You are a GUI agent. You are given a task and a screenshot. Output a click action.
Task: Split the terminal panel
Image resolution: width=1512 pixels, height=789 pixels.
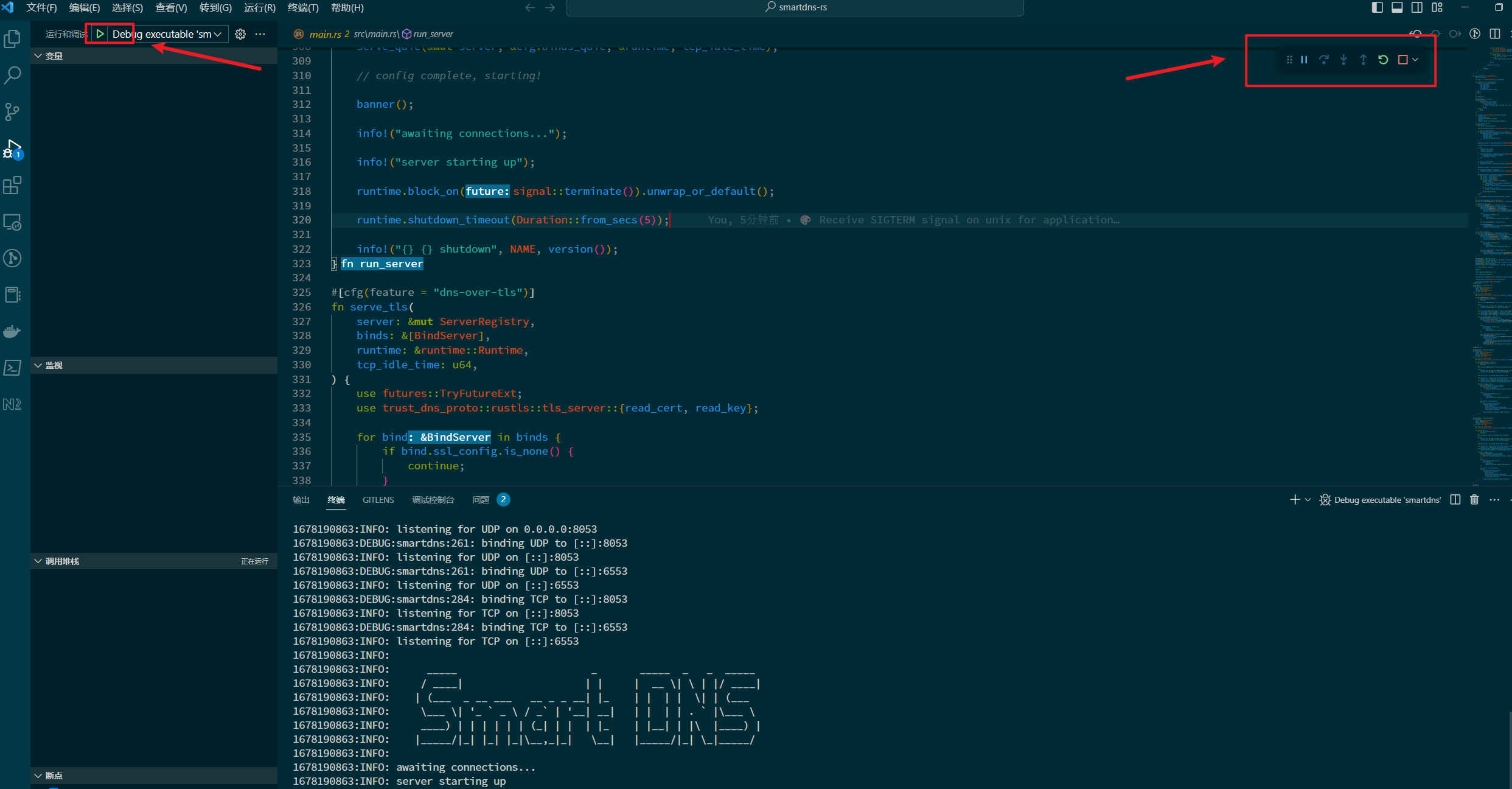click(1455, 499)
